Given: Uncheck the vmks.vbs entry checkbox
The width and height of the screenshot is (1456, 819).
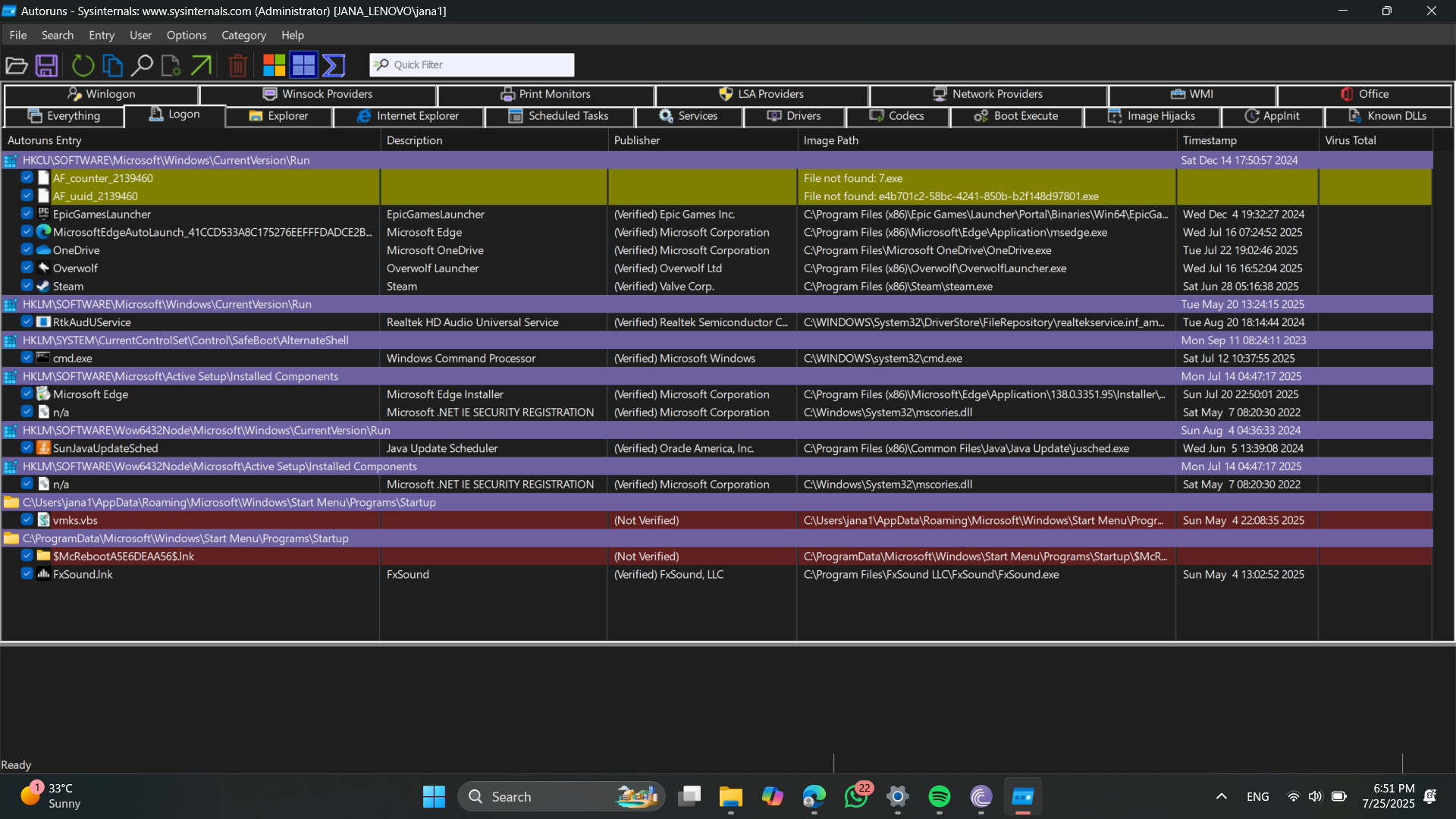Looking at the screenshot, I should (x=27, y=520).
